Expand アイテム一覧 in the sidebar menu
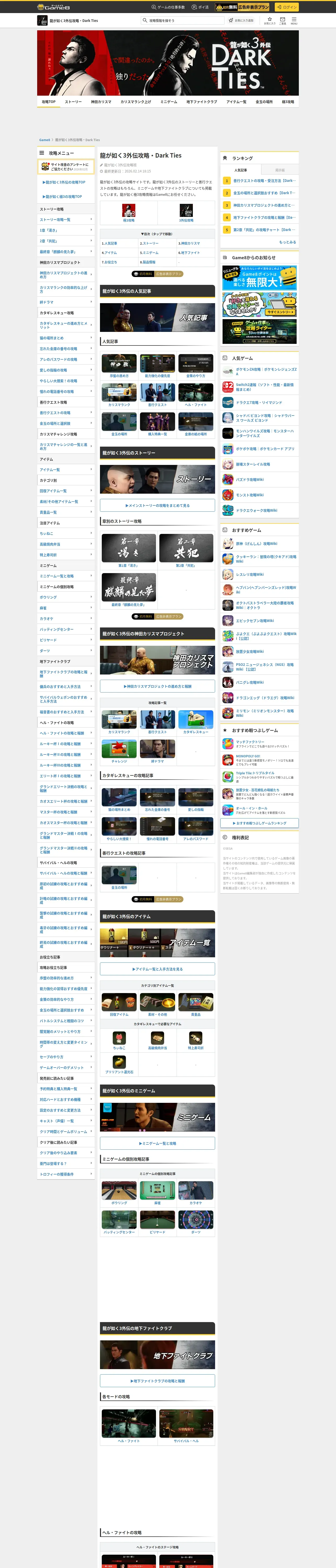The image size is (336, 1568). 66,470
